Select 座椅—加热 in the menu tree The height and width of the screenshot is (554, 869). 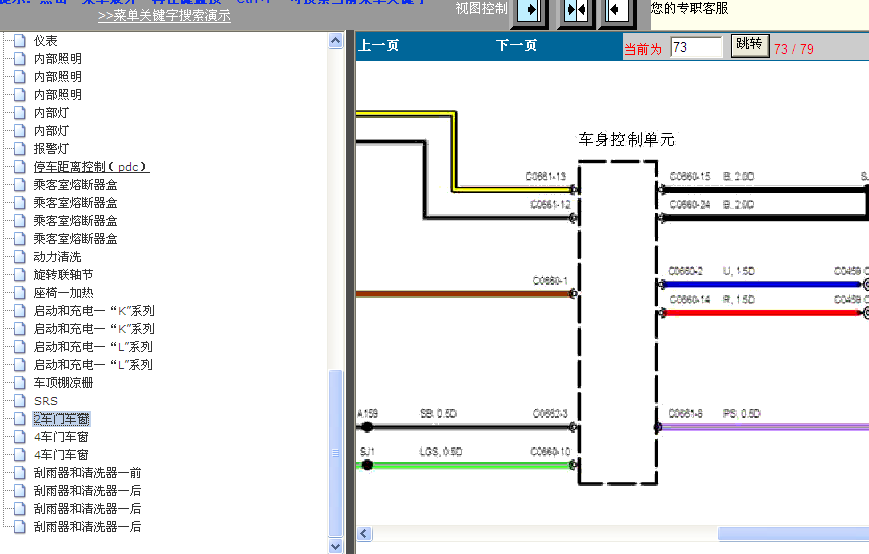click(x=63, y=293)
